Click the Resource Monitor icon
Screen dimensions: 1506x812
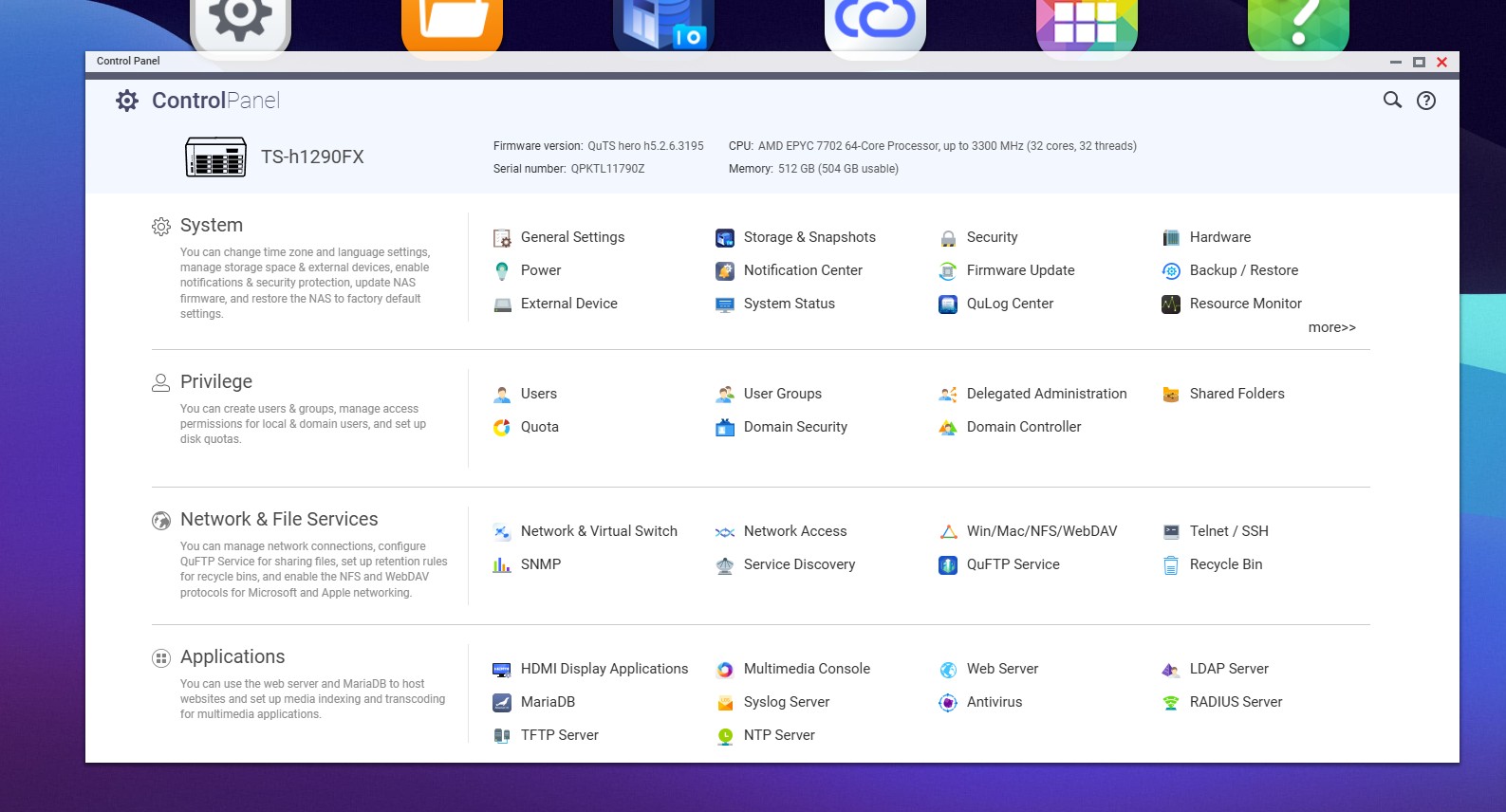1171,304
